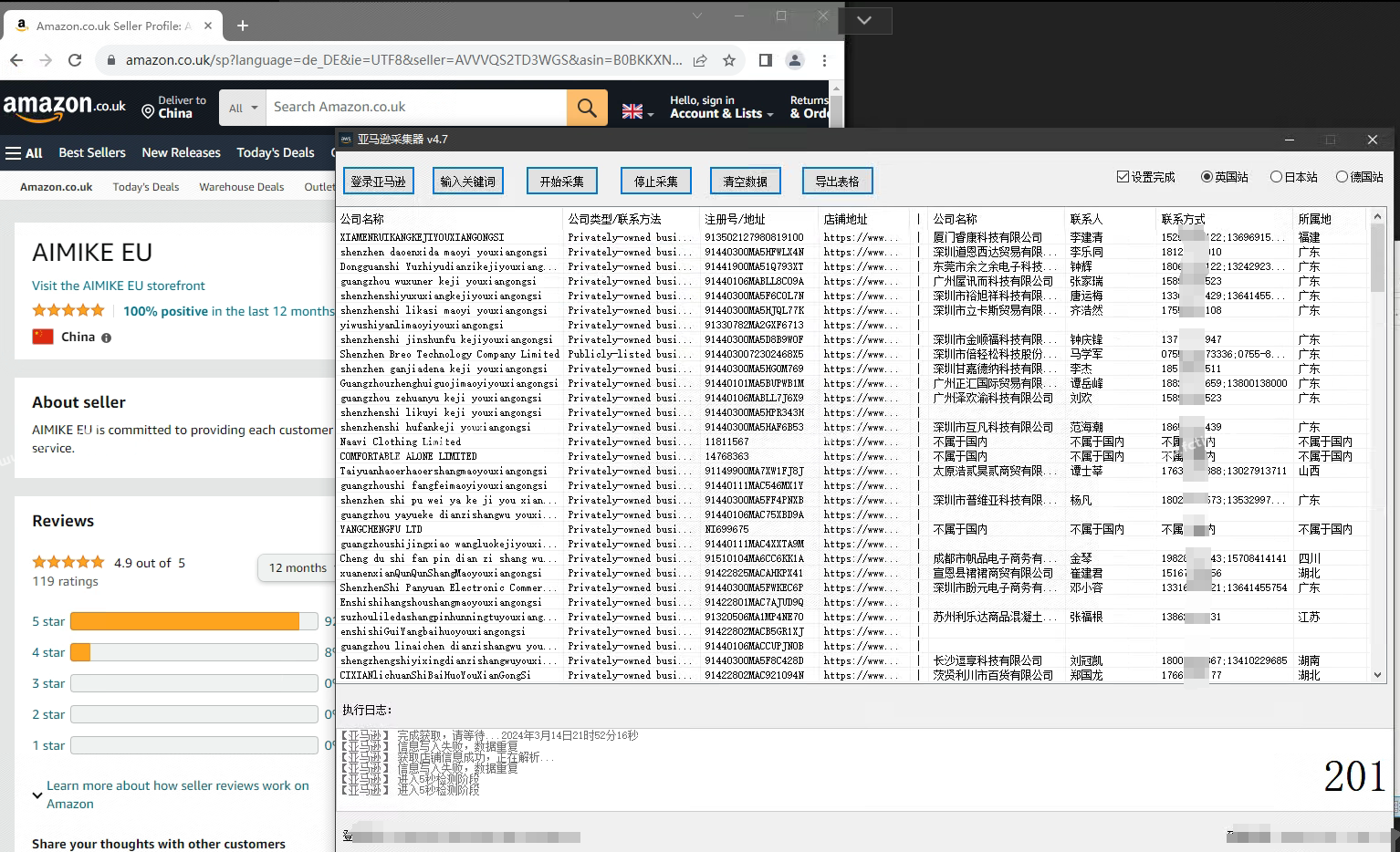Click Deliver to China location icon

pos(148,111)
